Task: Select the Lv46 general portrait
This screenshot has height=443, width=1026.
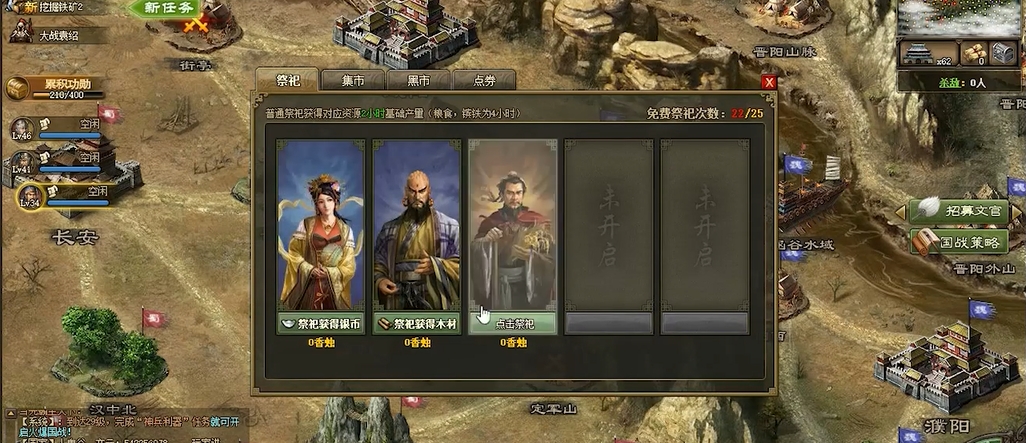Action: 22,128
